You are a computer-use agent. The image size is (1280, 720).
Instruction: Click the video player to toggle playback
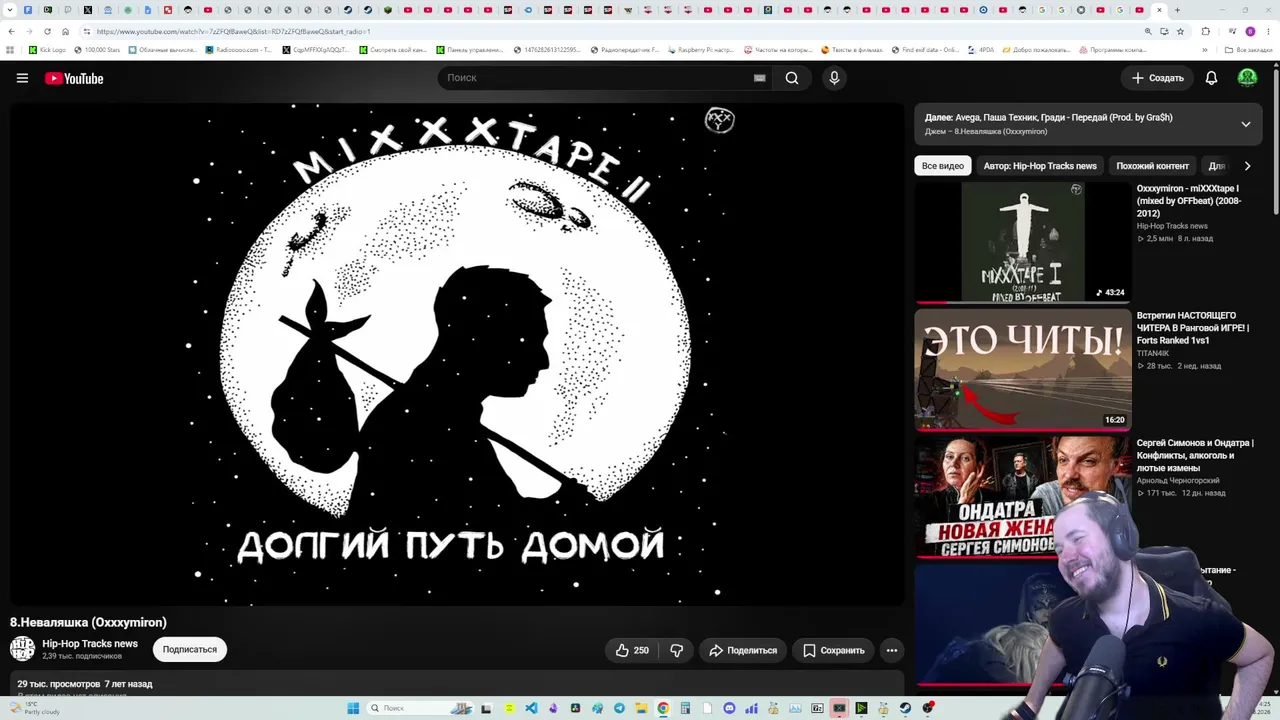tap(457, 354)
